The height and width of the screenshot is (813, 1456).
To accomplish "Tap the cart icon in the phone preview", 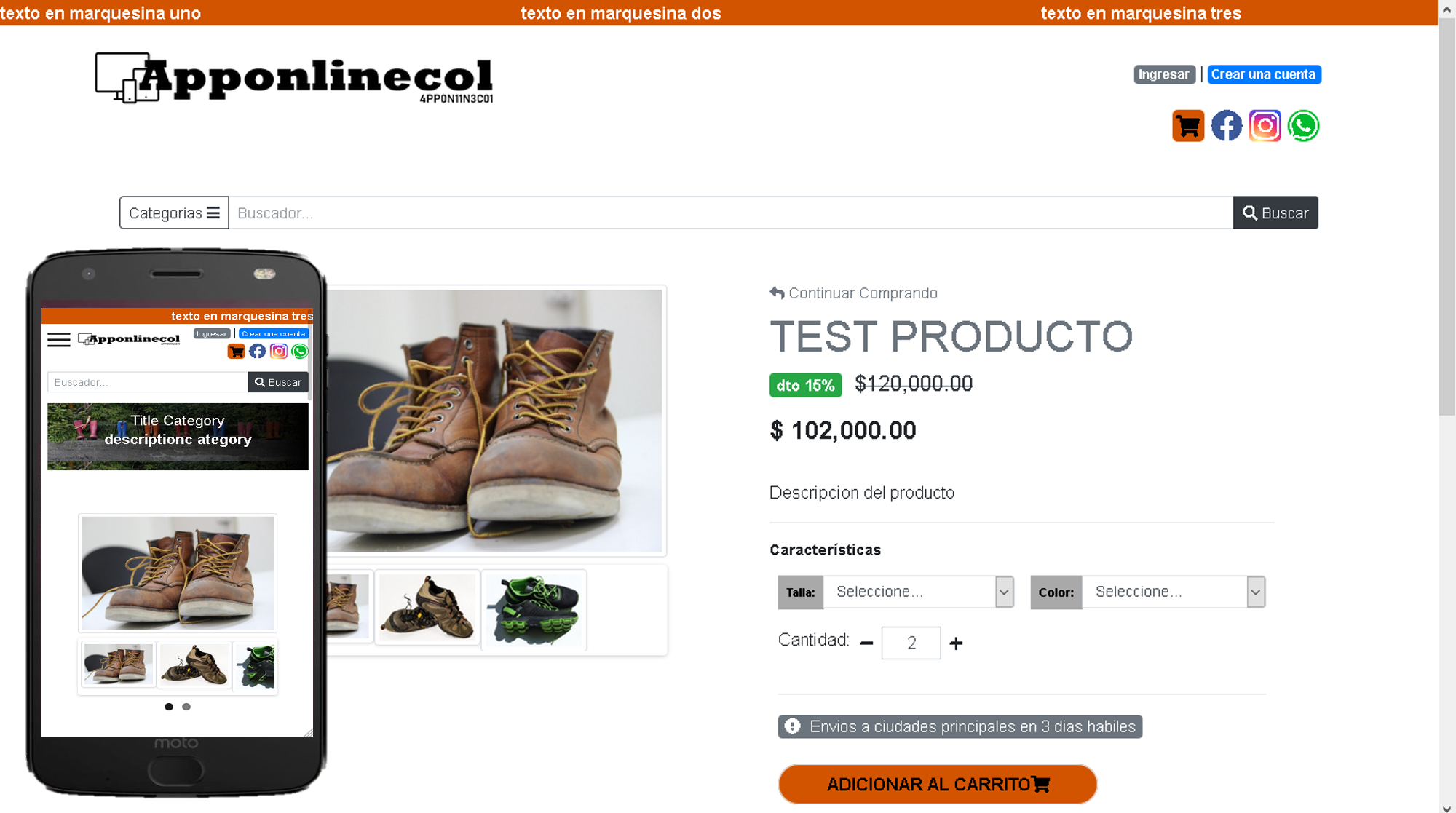I will [237, 352].
